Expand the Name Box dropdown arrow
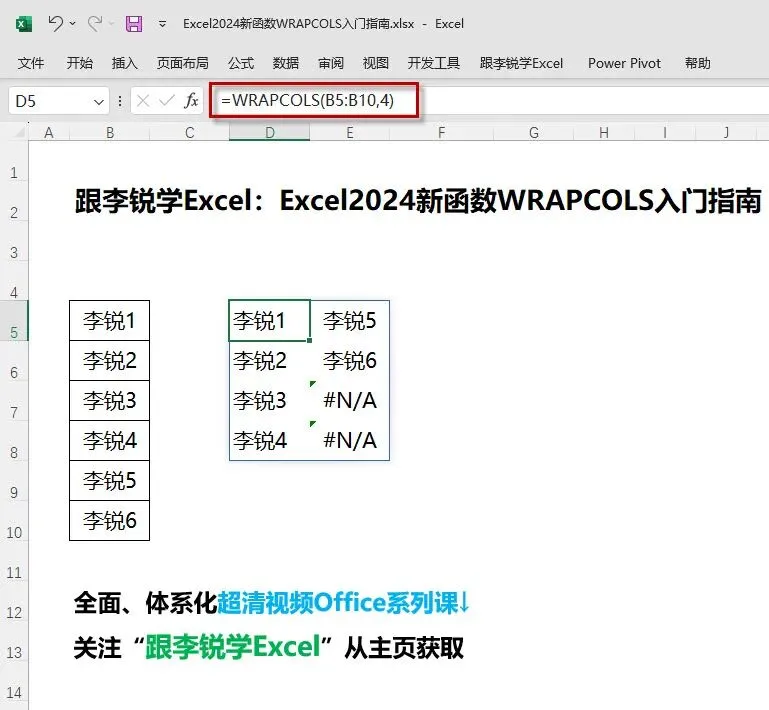 [99, 102]
